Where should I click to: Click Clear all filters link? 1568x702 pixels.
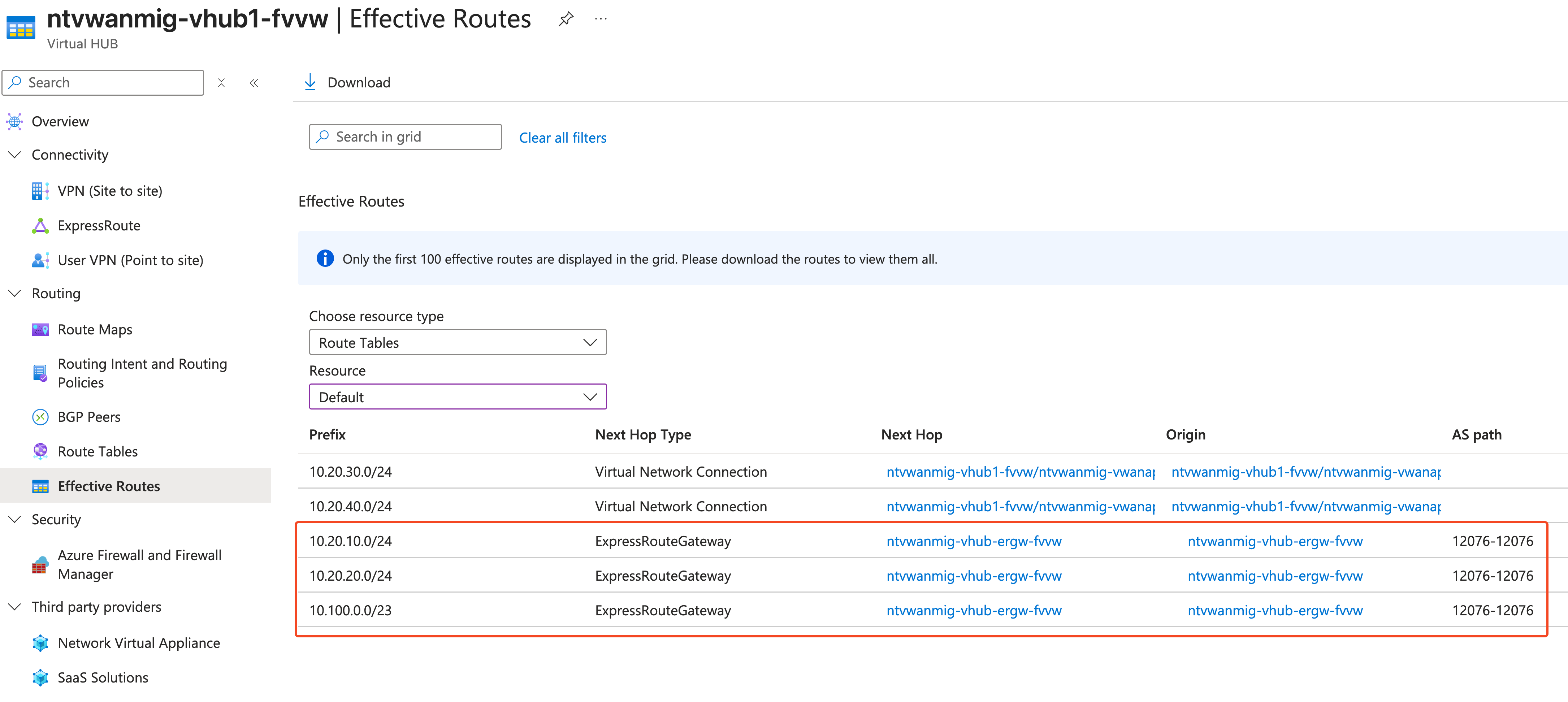[x=563, y=138]
